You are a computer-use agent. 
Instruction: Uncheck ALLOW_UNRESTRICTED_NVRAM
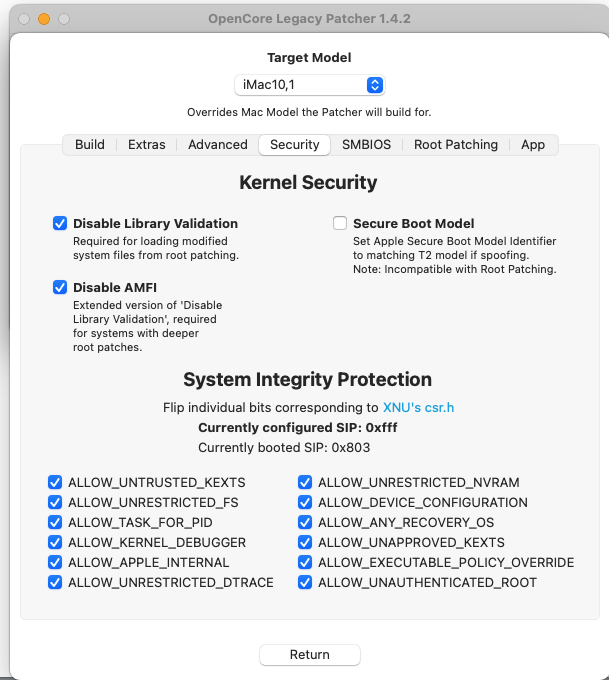point(305,482)
